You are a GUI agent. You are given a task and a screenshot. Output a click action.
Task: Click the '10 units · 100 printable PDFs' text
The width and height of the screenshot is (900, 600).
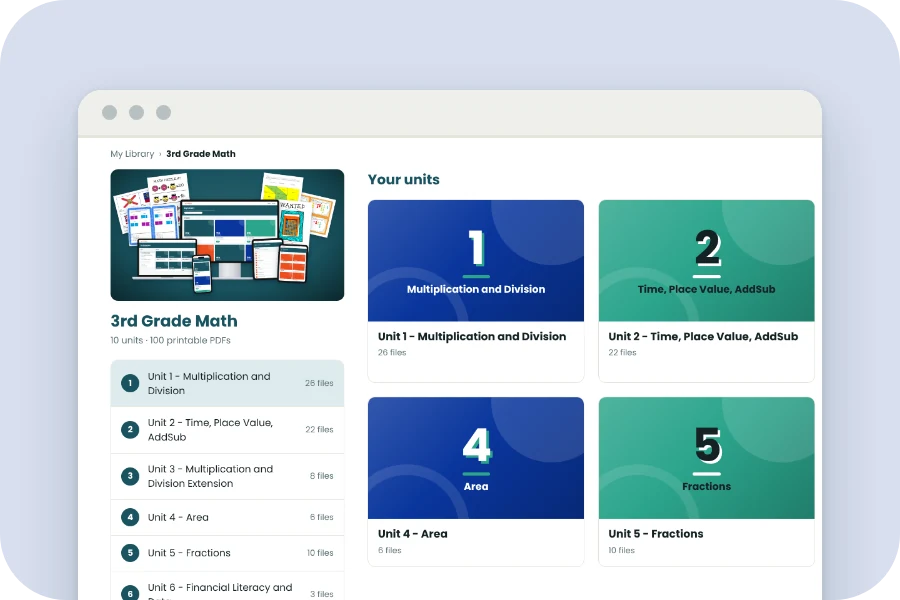(170, 340)
